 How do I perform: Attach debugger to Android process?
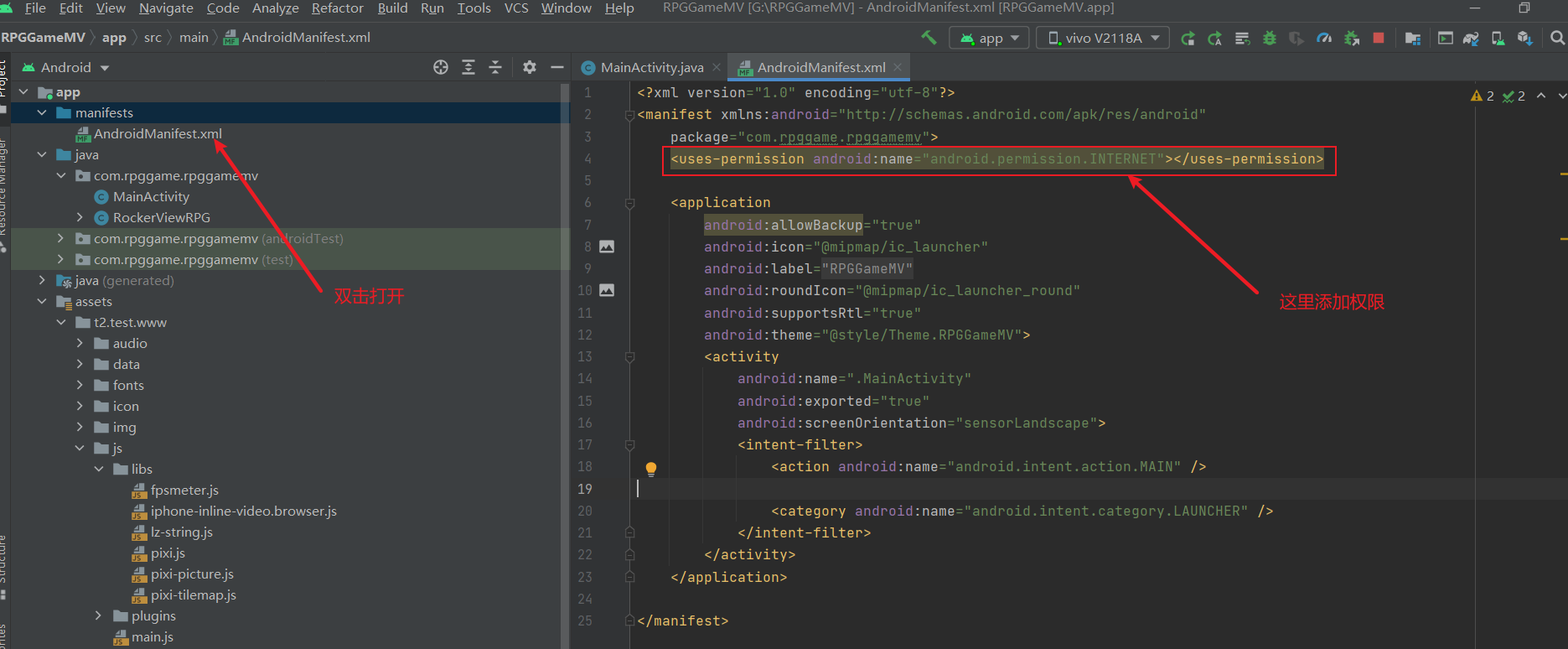1352,38
